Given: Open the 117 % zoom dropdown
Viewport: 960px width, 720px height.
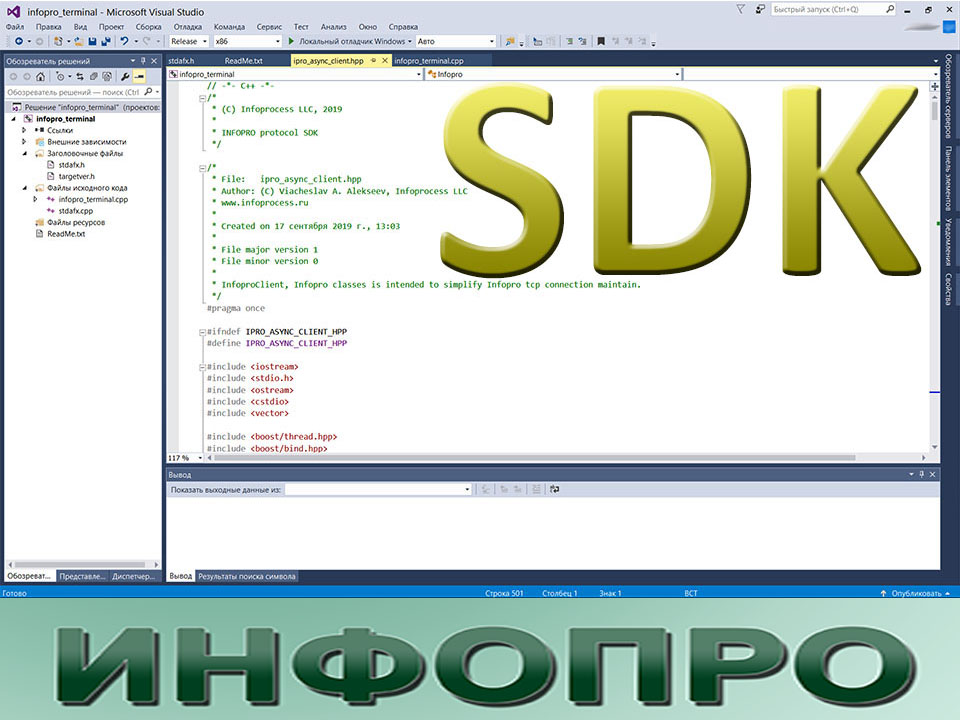Looking at the screenshot, I should pyautogui.click(x=186, y=458).
